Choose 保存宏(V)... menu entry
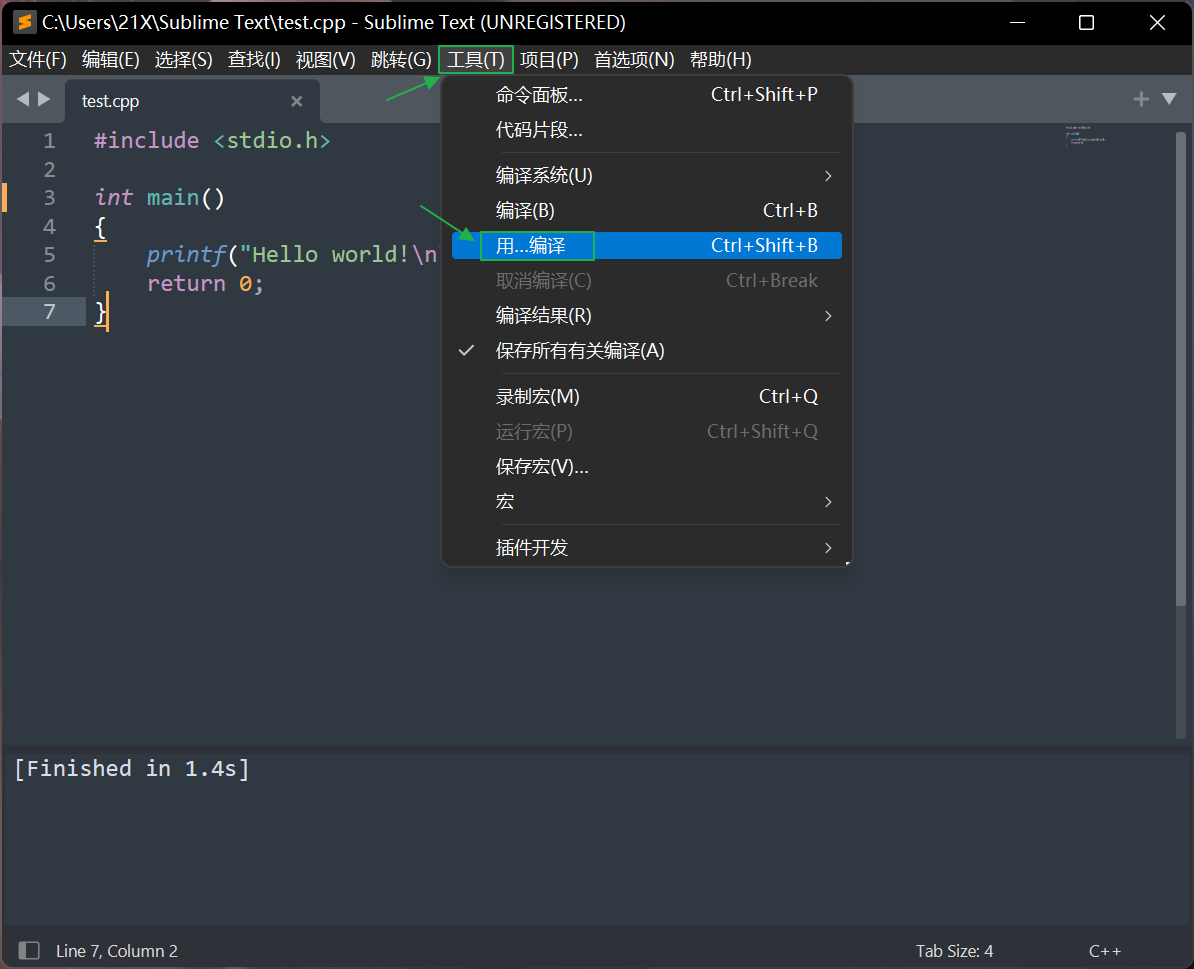1194x969 pixels. (x=646, y=467)
